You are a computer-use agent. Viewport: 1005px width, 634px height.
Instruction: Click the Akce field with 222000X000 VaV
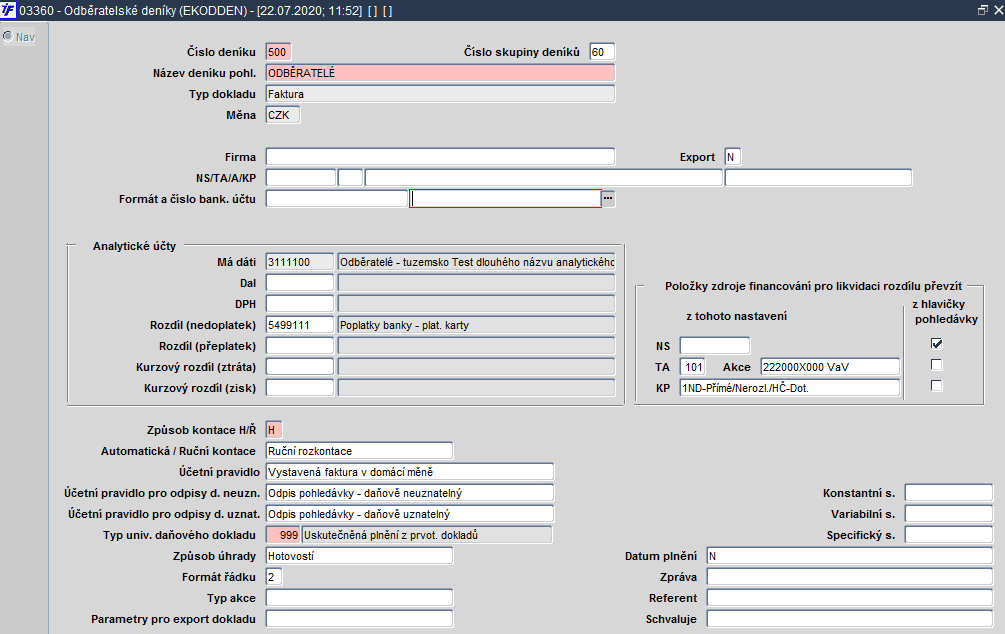pyautogui.click(x=830, y=367)
